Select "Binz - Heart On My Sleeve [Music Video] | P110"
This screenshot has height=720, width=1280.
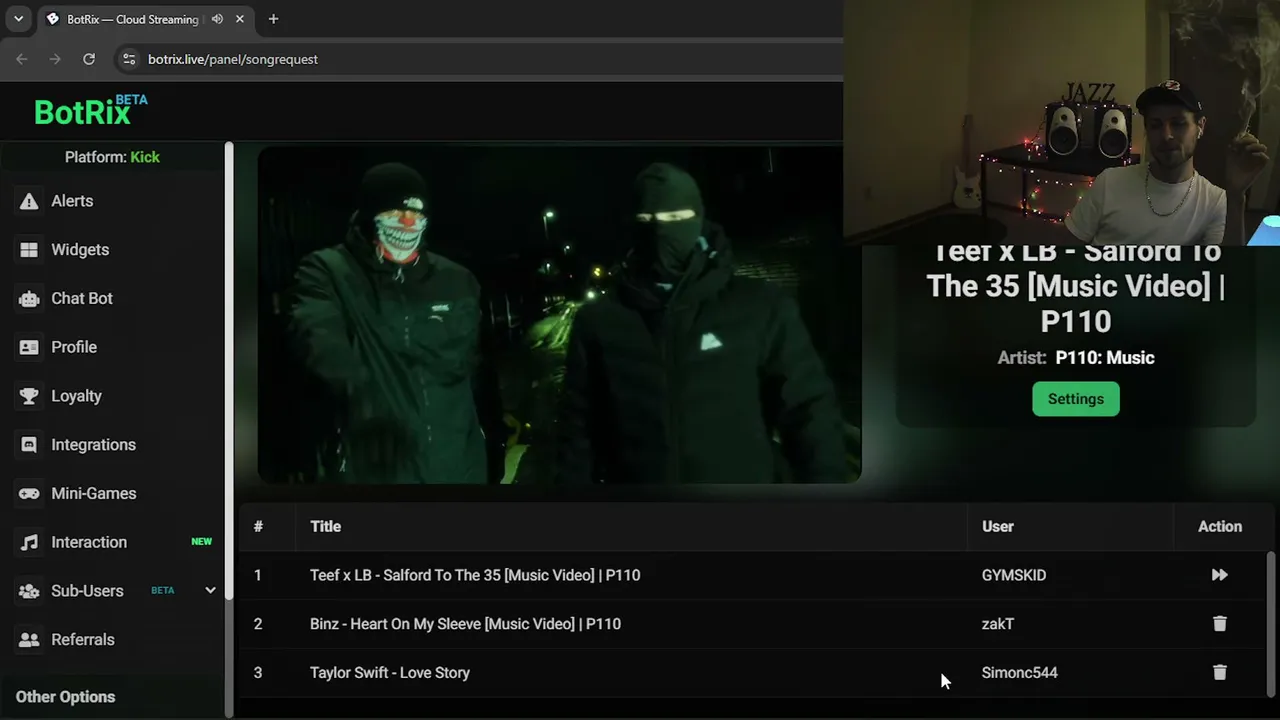point(465,624)
